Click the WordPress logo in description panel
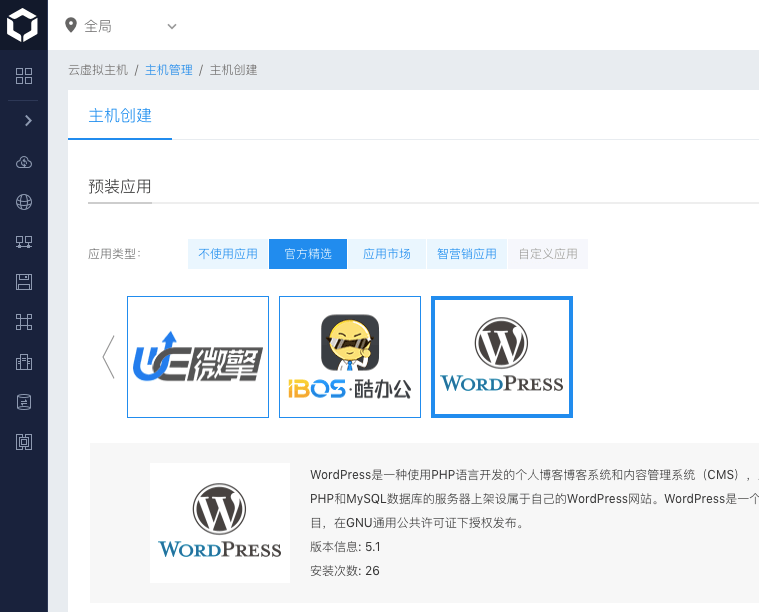Screen dimensions: 759x612 pyautogui.click(x=220, y=522)
